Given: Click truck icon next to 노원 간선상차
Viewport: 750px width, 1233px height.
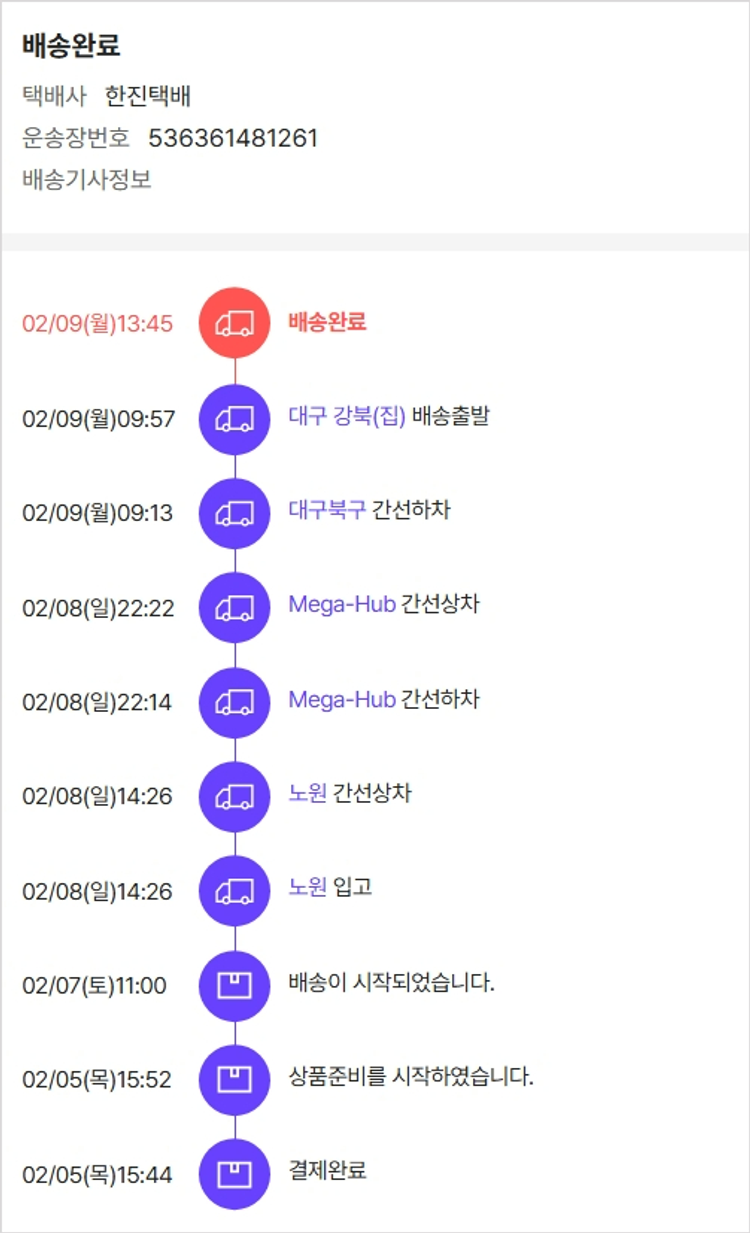Looking at the screenshot, I should pos(235,797).
